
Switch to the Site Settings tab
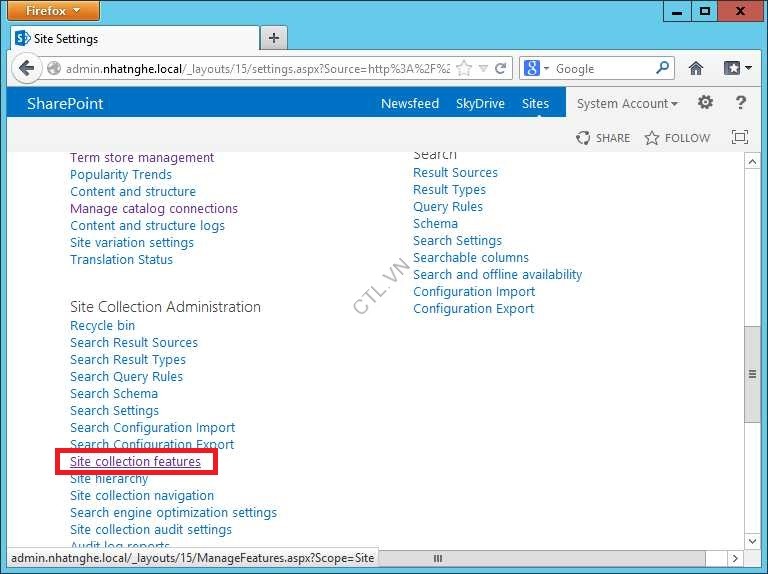[x=130, y=39]
